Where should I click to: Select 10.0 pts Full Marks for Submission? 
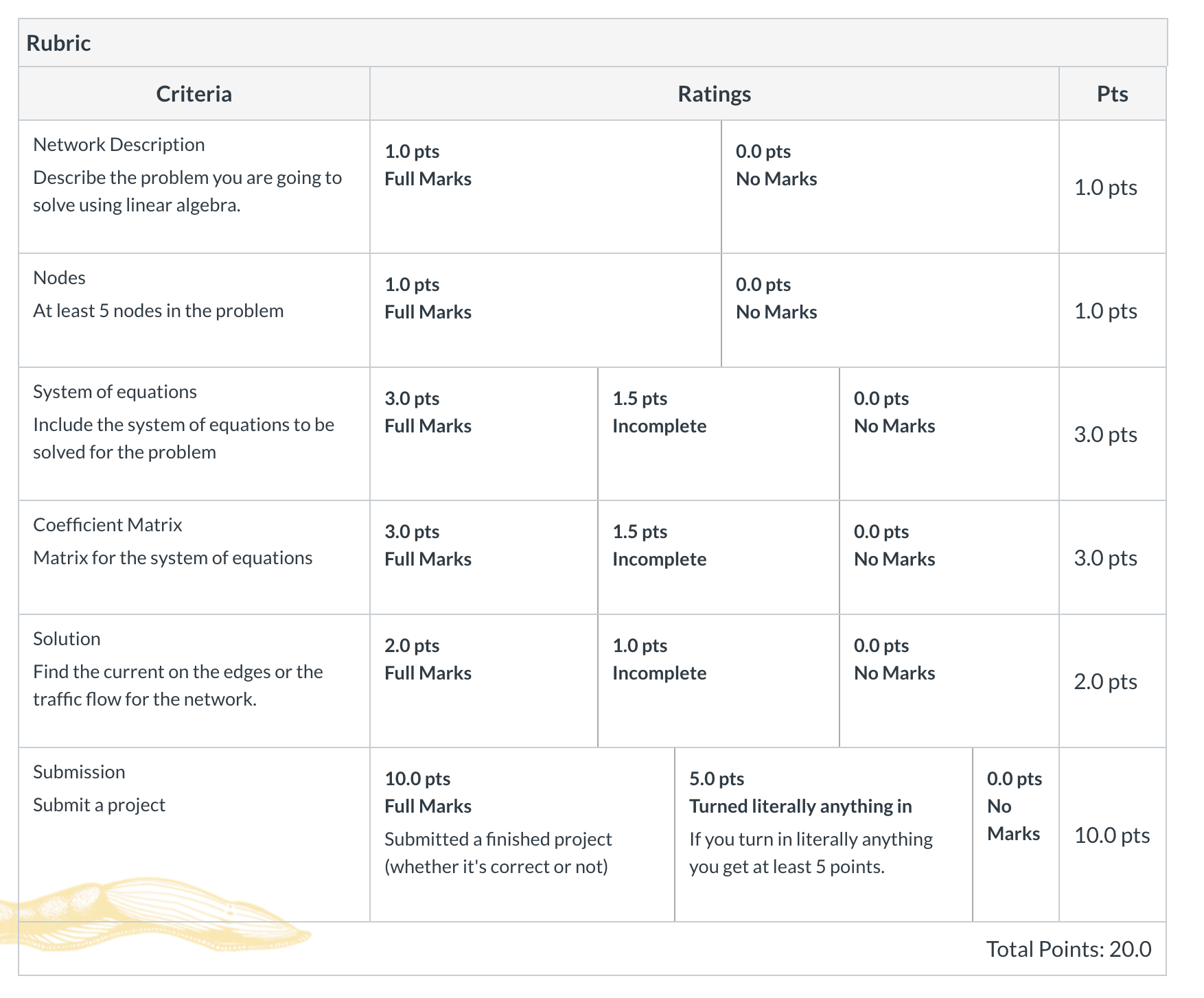(522, 835)
